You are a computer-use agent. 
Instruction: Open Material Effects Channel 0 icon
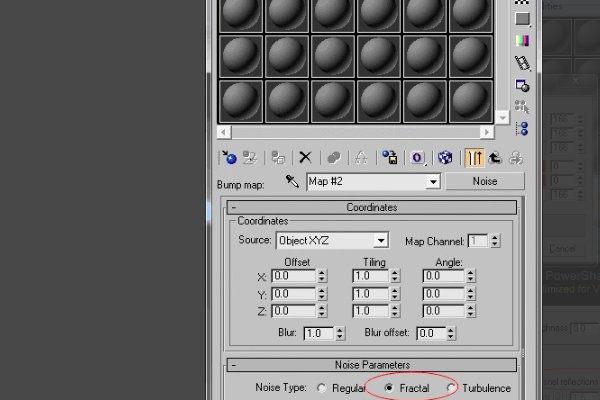coord(417,157)
